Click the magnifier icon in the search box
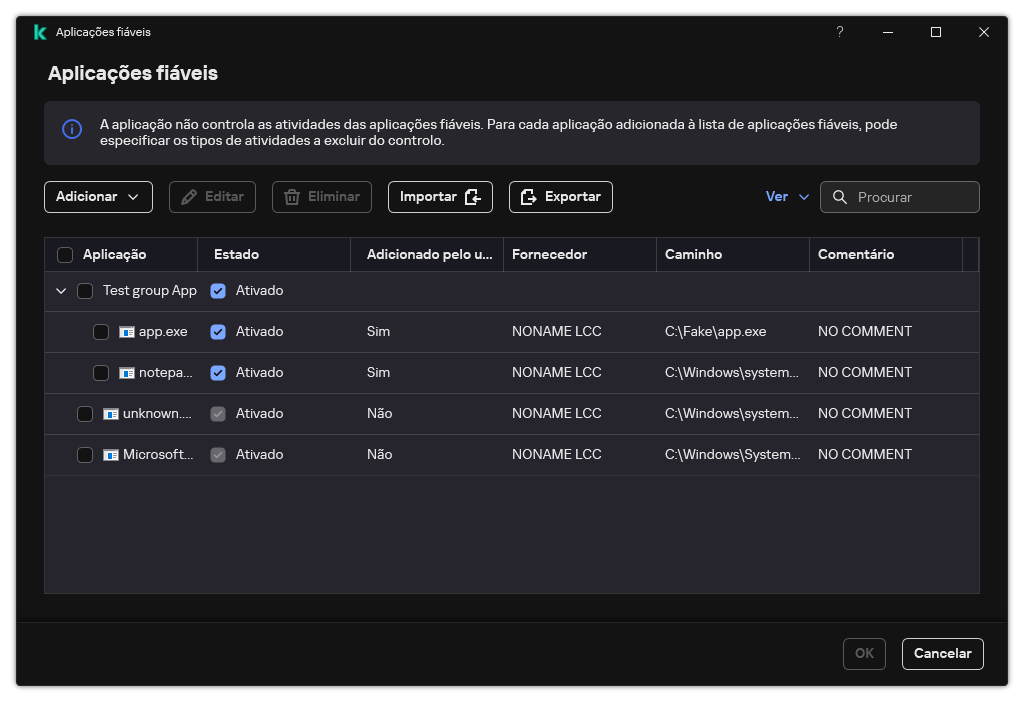Screen dimensions: 1024x702 840,197
